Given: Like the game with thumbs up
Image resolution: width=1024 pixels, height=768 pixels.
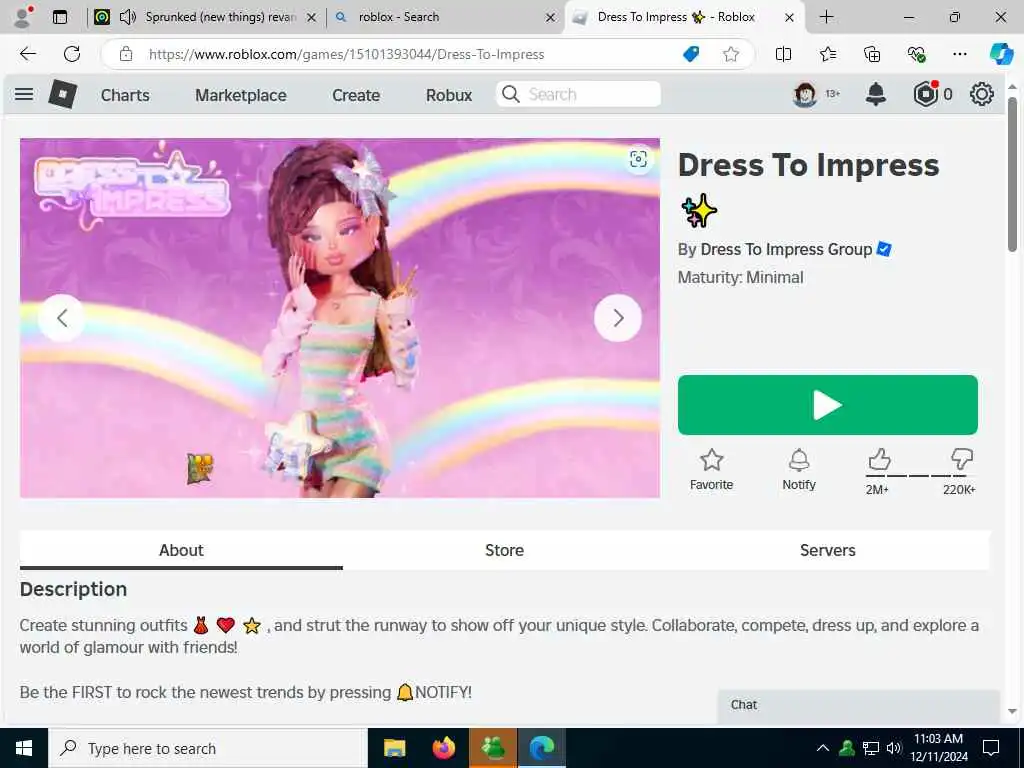Looking at the screenshot, I should 879,460.
